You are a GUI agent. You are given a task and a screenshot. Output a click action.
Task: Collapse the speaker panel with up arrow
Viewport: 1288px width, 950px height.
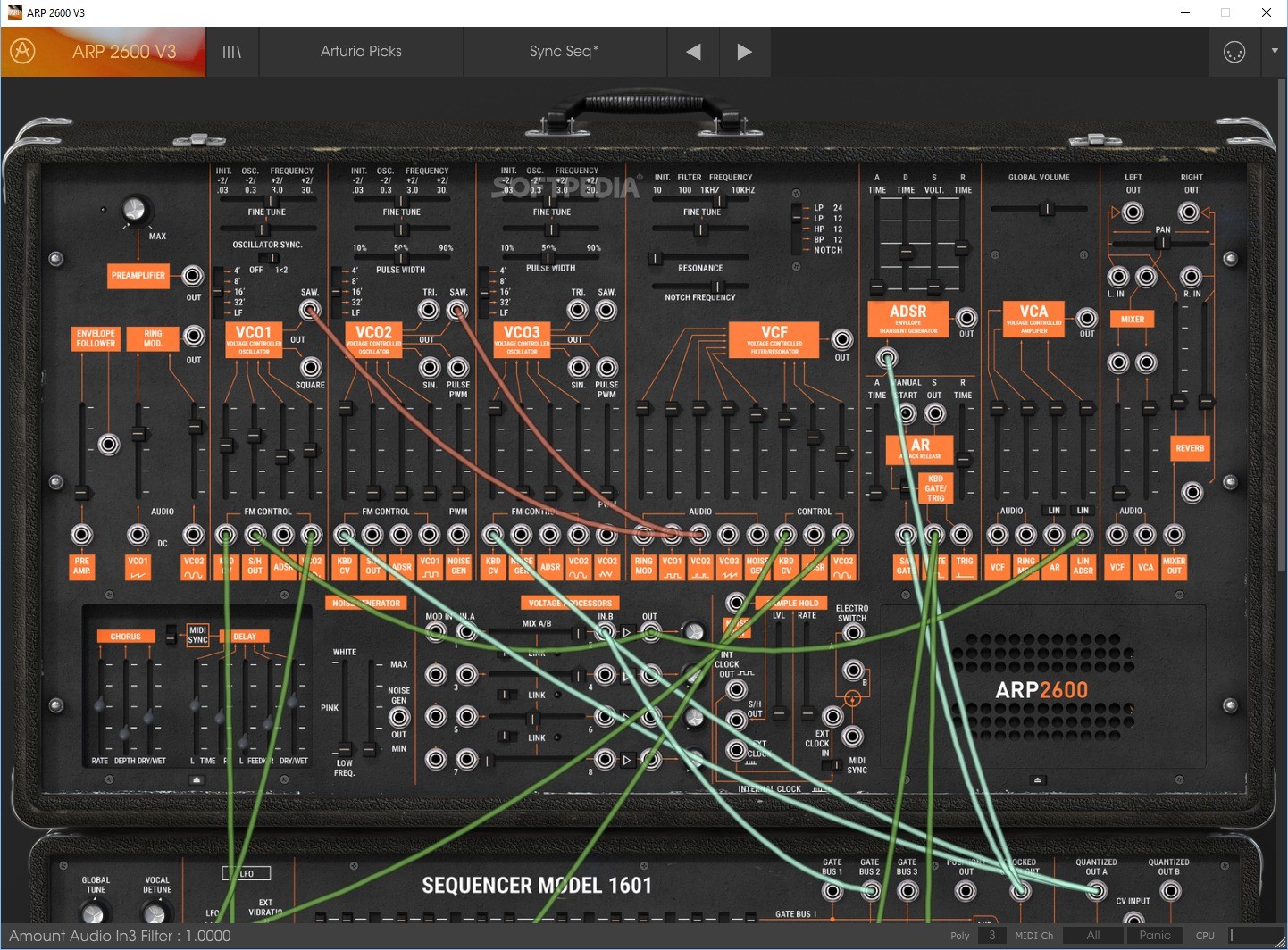[x=1037, y=779]
